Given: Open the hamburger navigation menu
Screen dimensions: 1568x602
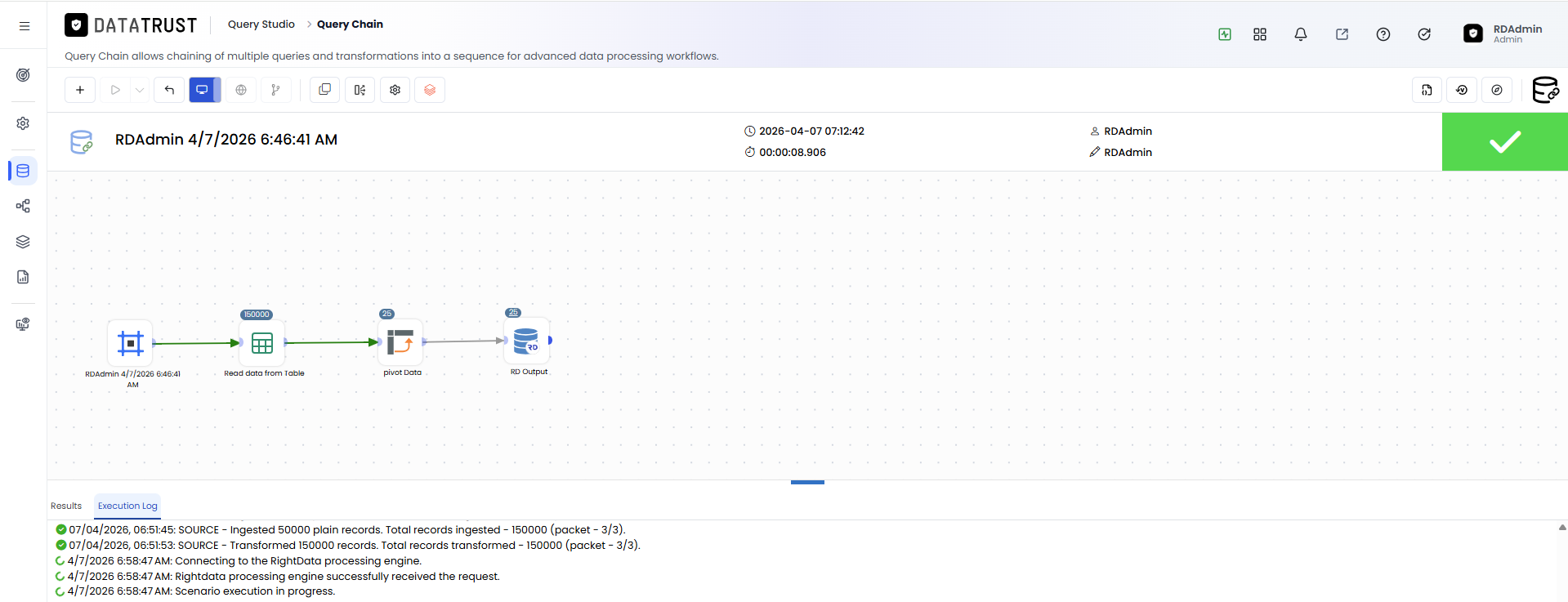Looking at the screenshot, I should [25, 26].
